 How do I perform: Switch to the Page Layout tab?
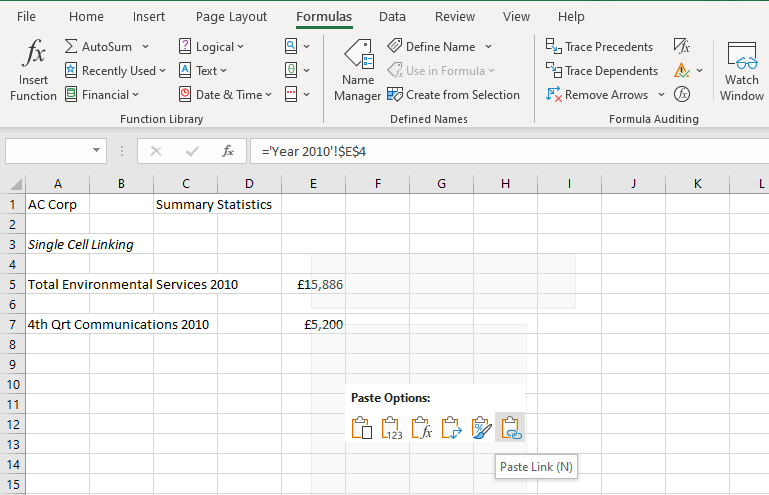point(231,16)
